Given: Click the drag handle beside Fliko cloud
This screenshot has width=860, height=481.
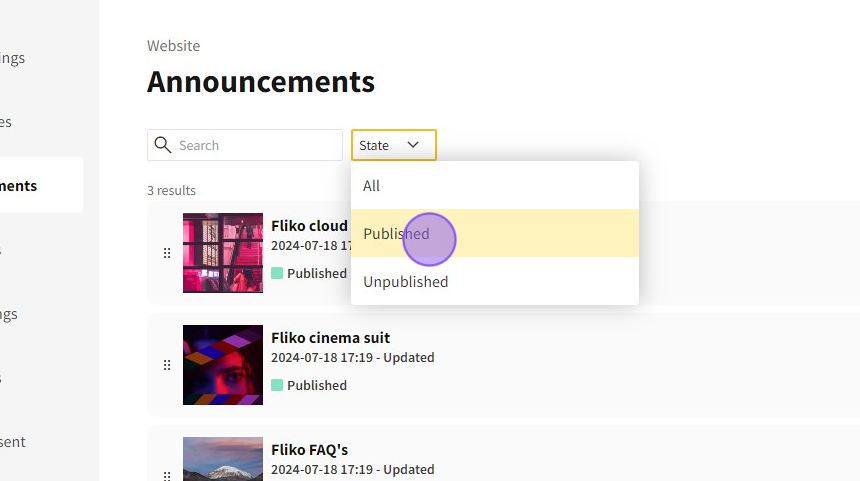Looking at the screenshot, I should [x=167, y=253].
